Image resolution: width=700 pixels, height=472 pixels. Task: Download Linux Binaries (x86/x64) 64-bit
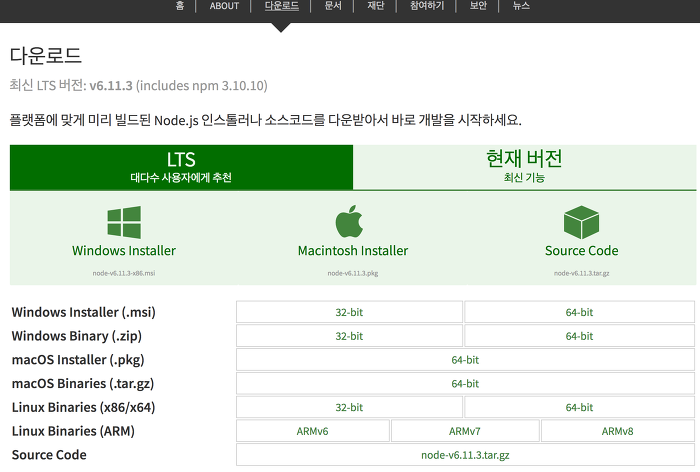579,407
